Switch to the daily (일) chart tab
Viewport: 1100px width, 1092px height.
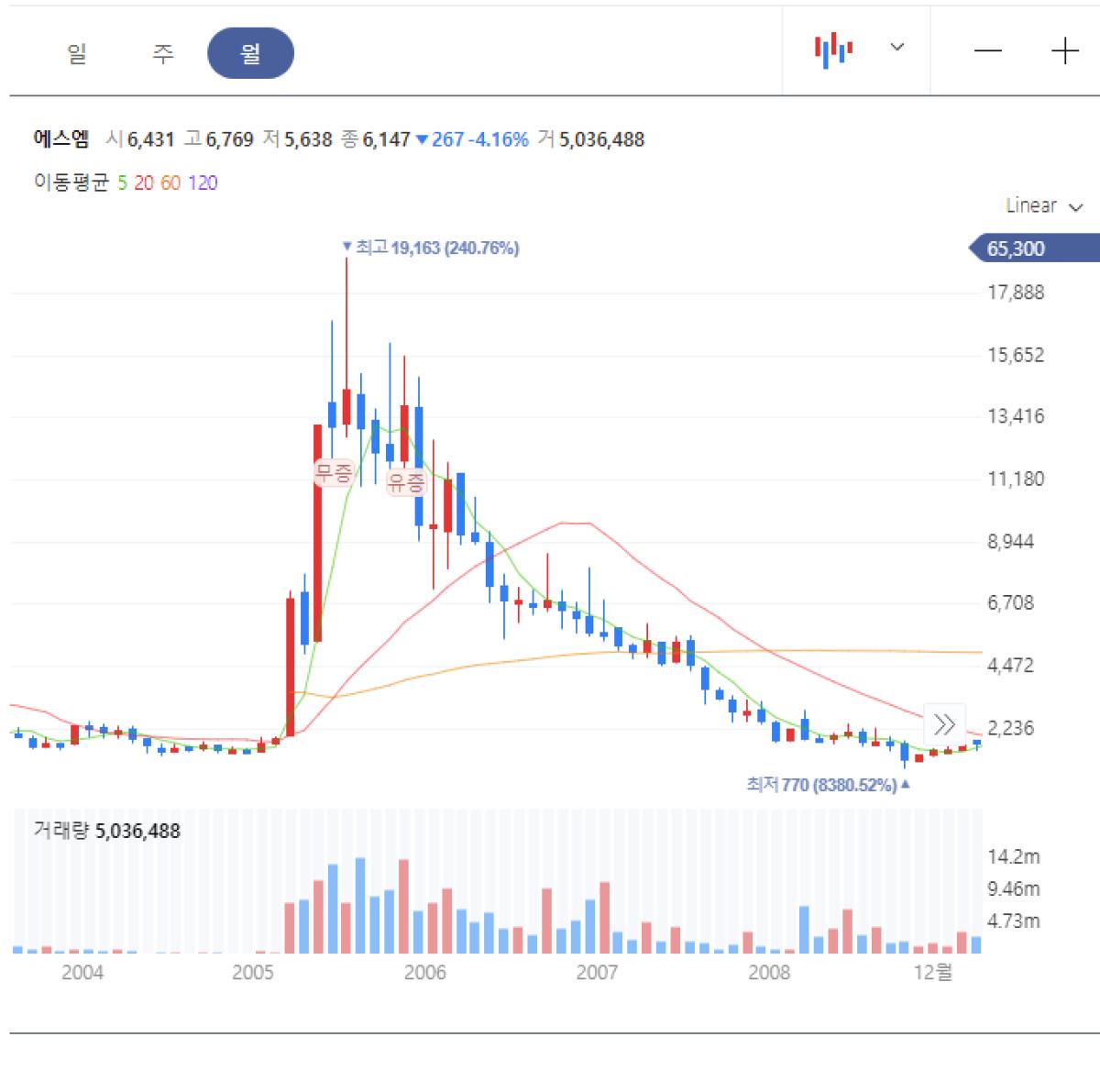pyautogui.click(x=77, y=53)
